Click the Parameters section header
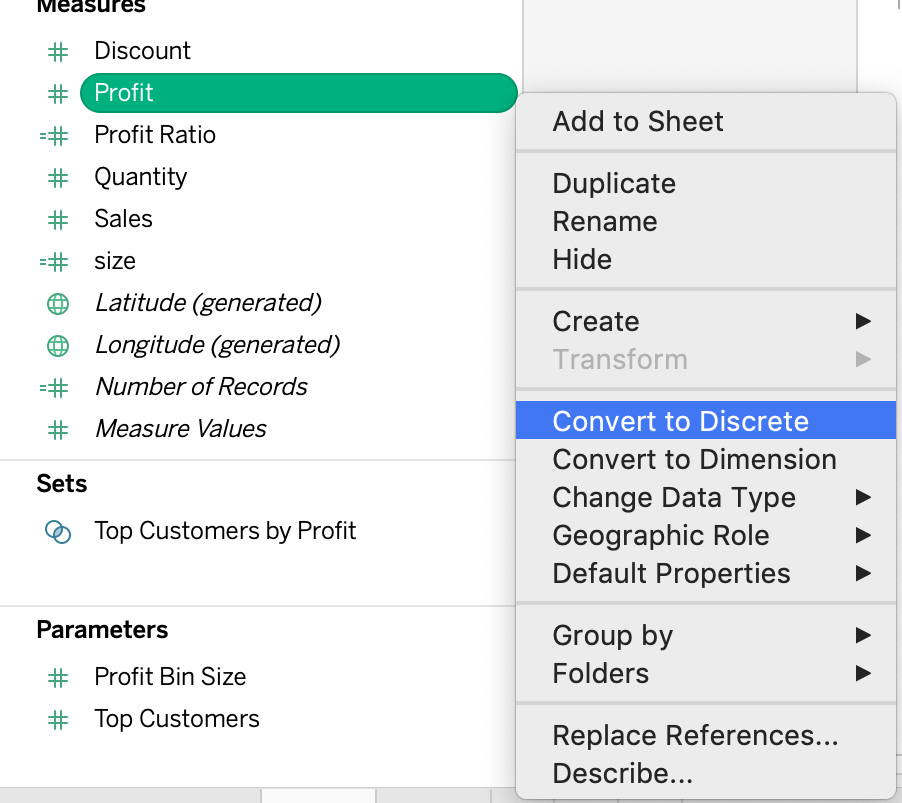902x803 pixels. point(102,630)
